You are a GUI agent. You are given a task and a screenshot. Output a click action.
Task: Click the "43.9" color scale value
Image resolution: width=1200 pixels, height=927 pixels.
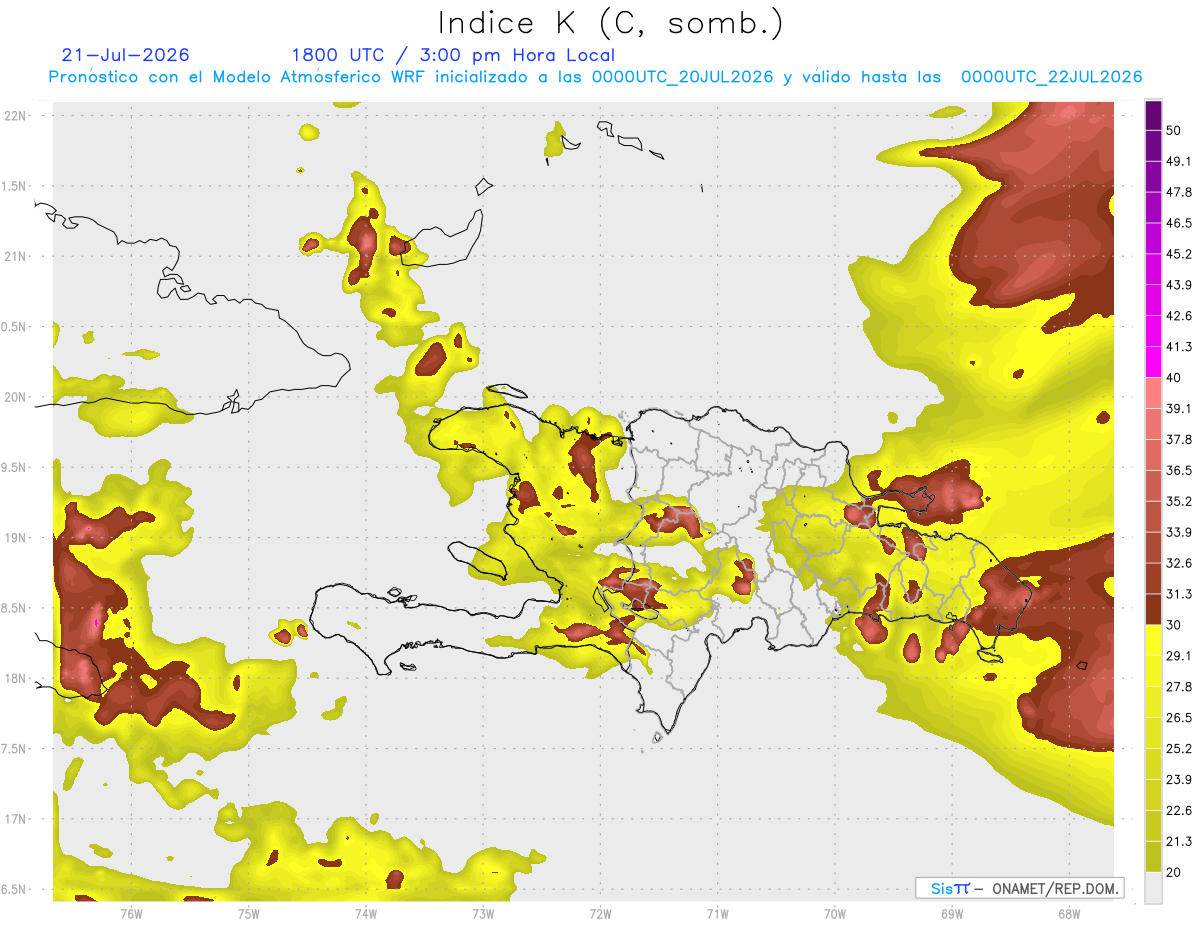coord(1179,285)
